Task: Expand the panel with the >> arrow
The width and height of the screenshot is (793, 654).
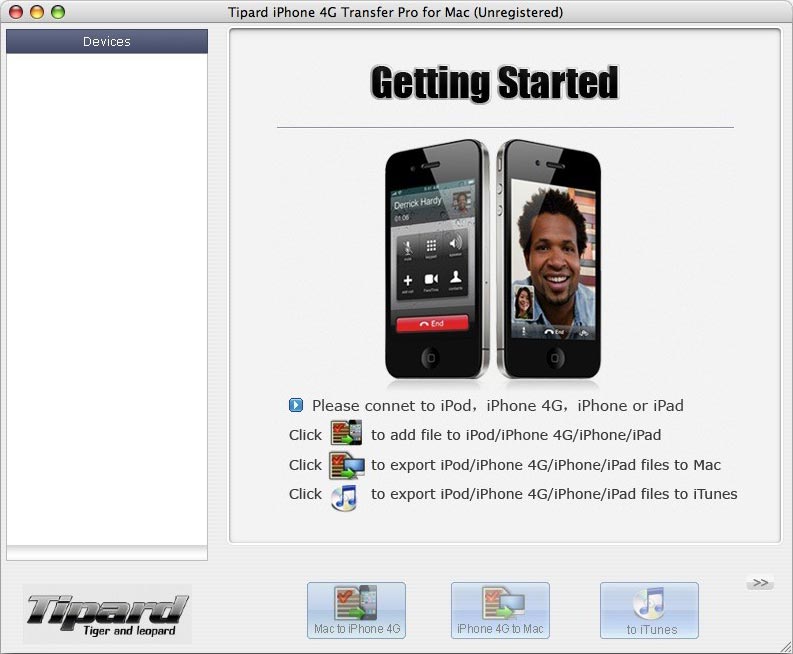Action: click(x=760, y=583)
